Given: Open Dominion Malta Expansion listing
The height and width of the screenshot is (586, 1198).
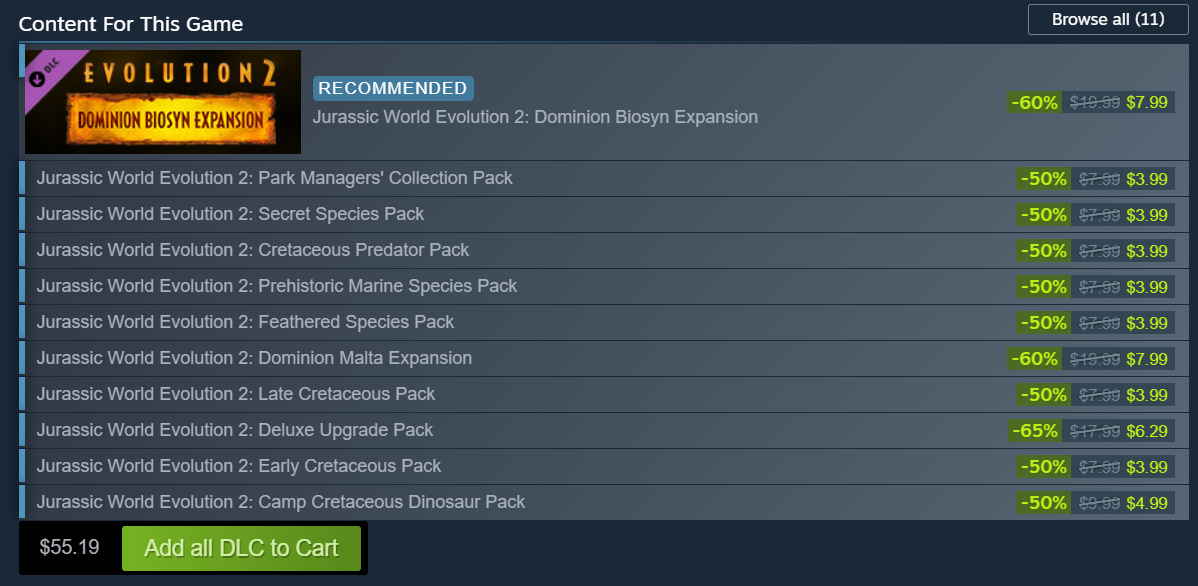Looking at the screenshot, I should click(254, 358).
